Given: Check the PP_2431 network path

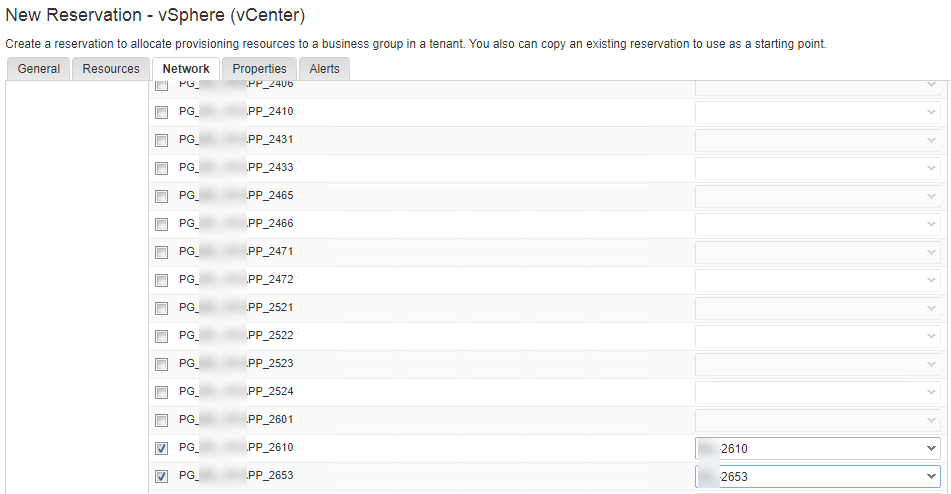Looking at the screenshot, I should [x=162, y=140].
